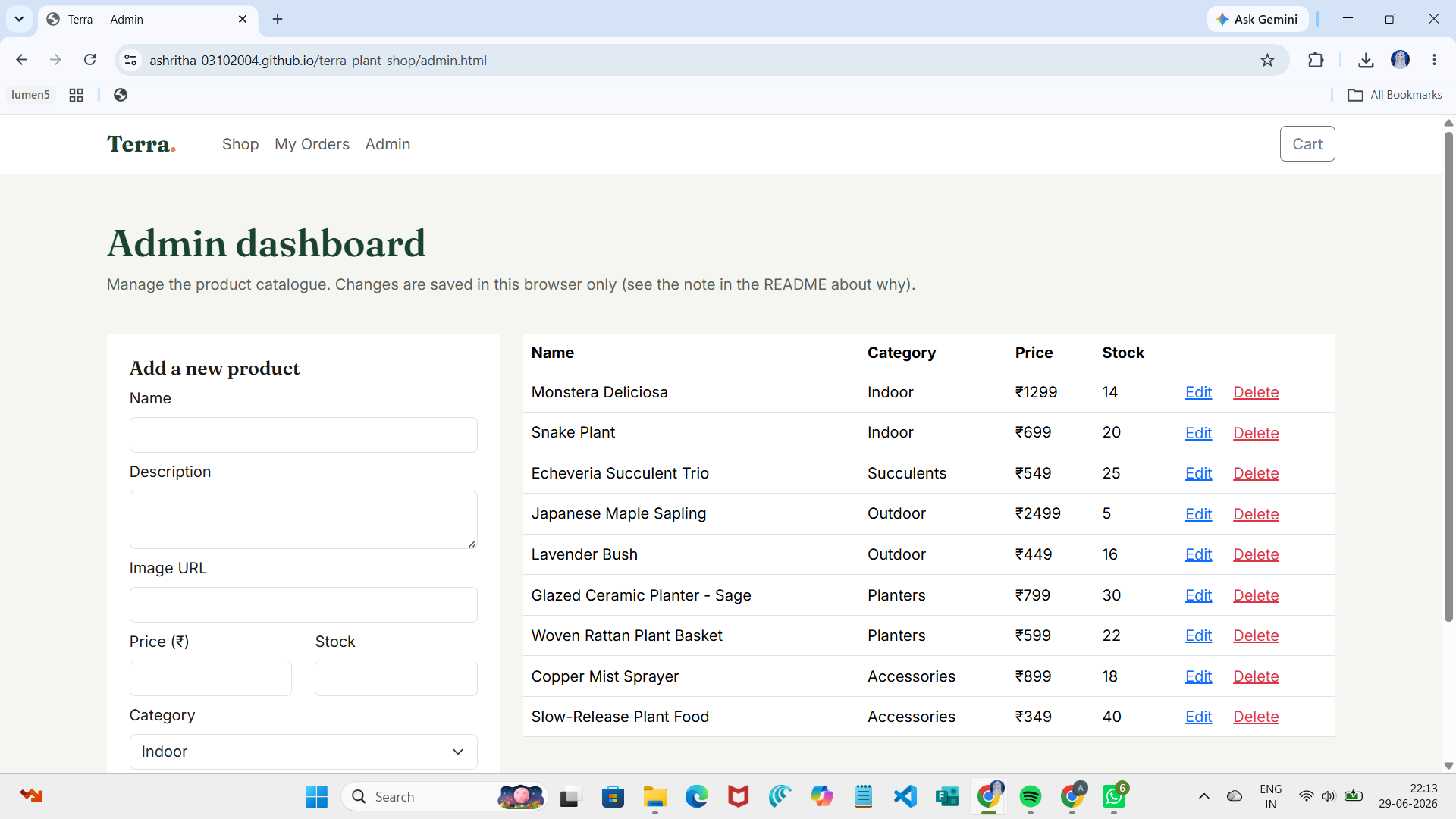1456x819 pixels.
Task: Open the Shop nav link
Action: 240,144
